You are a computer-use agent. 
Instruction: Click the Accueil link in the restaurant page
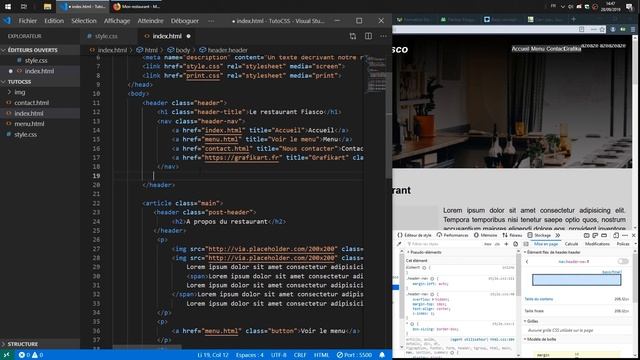click(520, 49)
